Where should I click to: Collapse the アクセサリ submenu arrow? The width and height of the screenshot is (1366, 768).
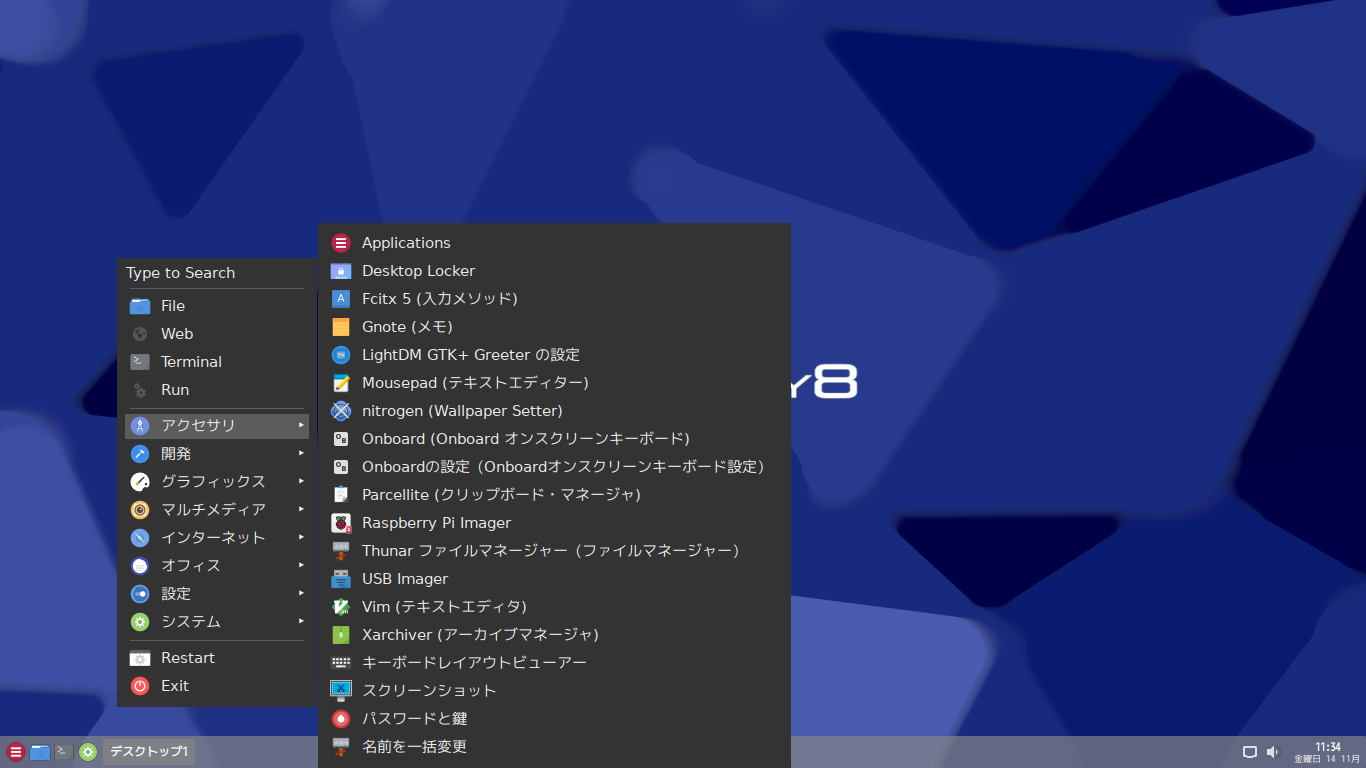[x=301, y=425]
